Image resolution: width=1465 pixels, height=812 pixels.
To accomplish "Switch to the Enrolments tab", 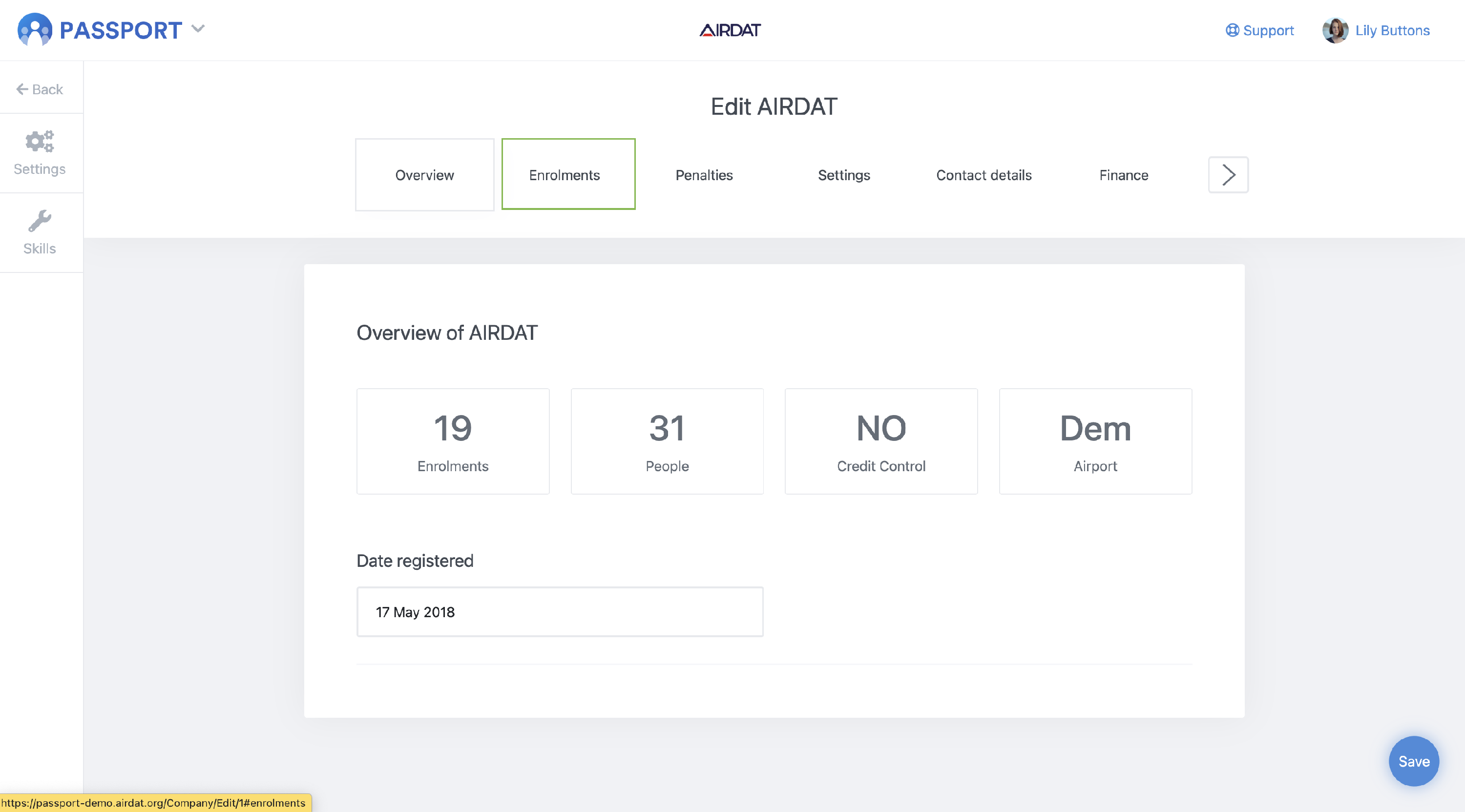I will 568,174.
